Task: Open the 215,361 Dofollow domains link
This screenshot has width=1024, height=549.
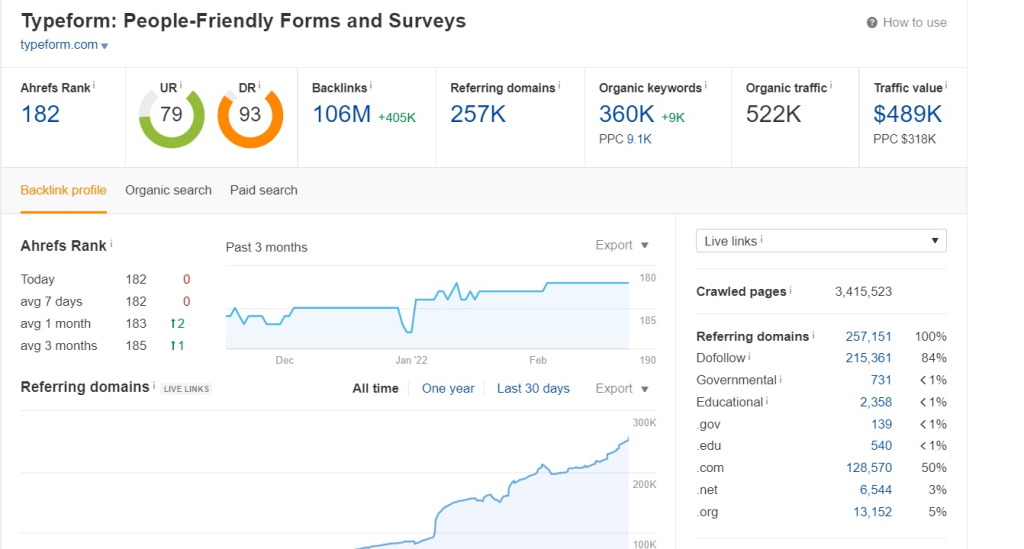Action: click(x=868, y=358)
